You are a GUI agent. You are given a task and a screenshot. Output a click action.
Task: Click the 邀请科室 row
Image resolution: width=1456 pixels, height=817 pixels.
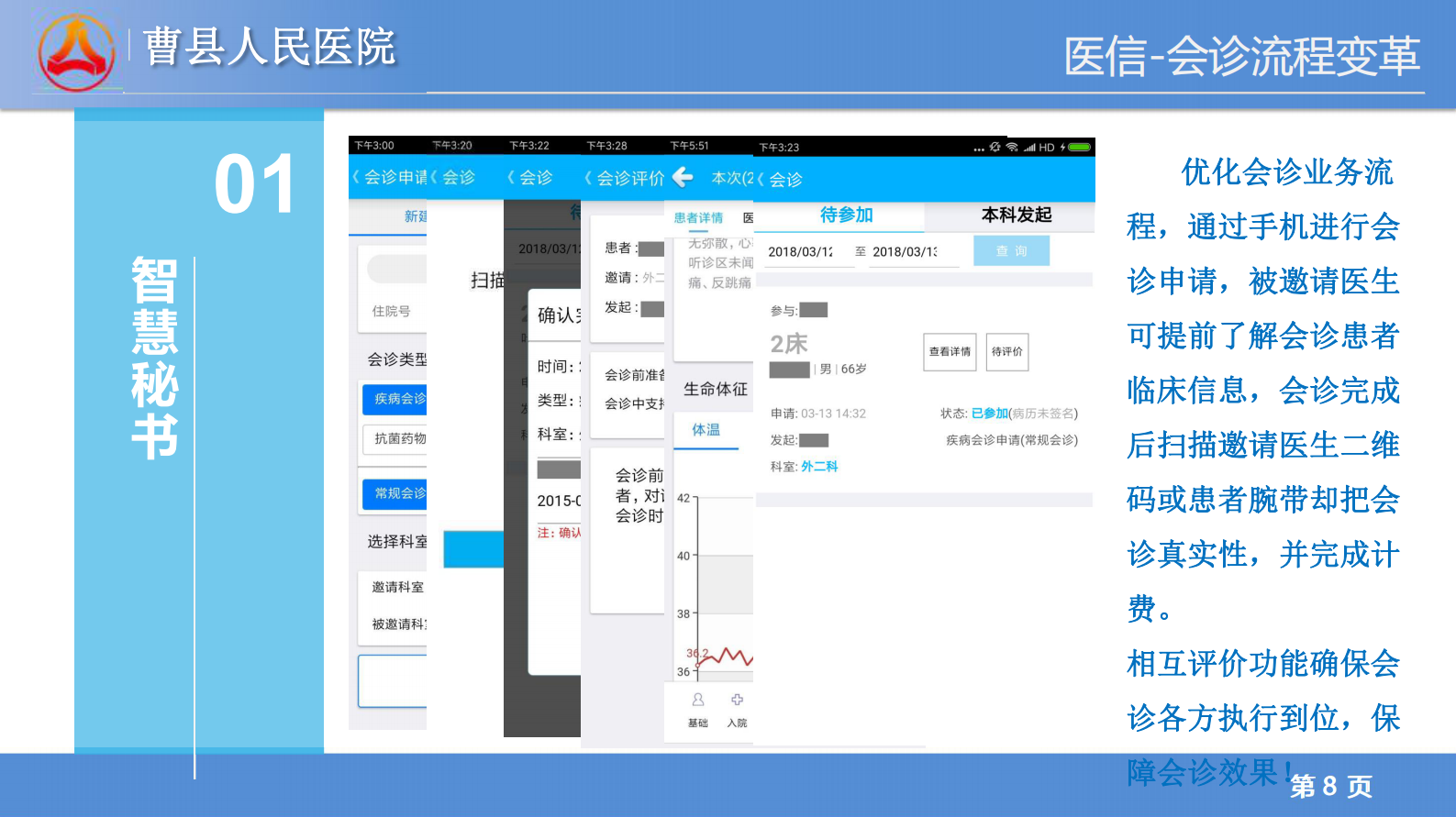point(393,587)
